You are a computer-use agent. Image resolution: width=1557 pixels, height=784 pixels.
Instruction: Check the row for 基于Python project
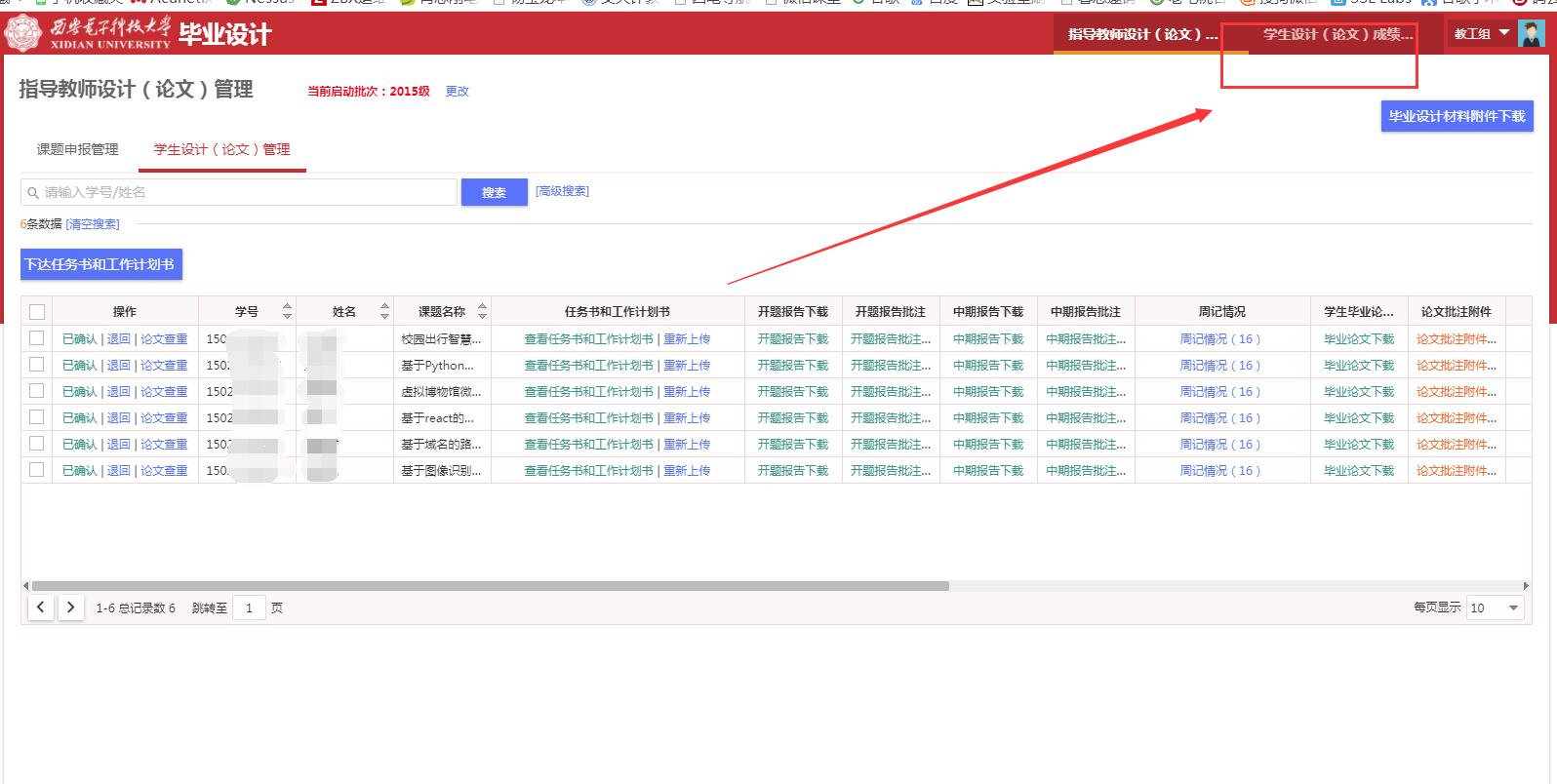37,365
